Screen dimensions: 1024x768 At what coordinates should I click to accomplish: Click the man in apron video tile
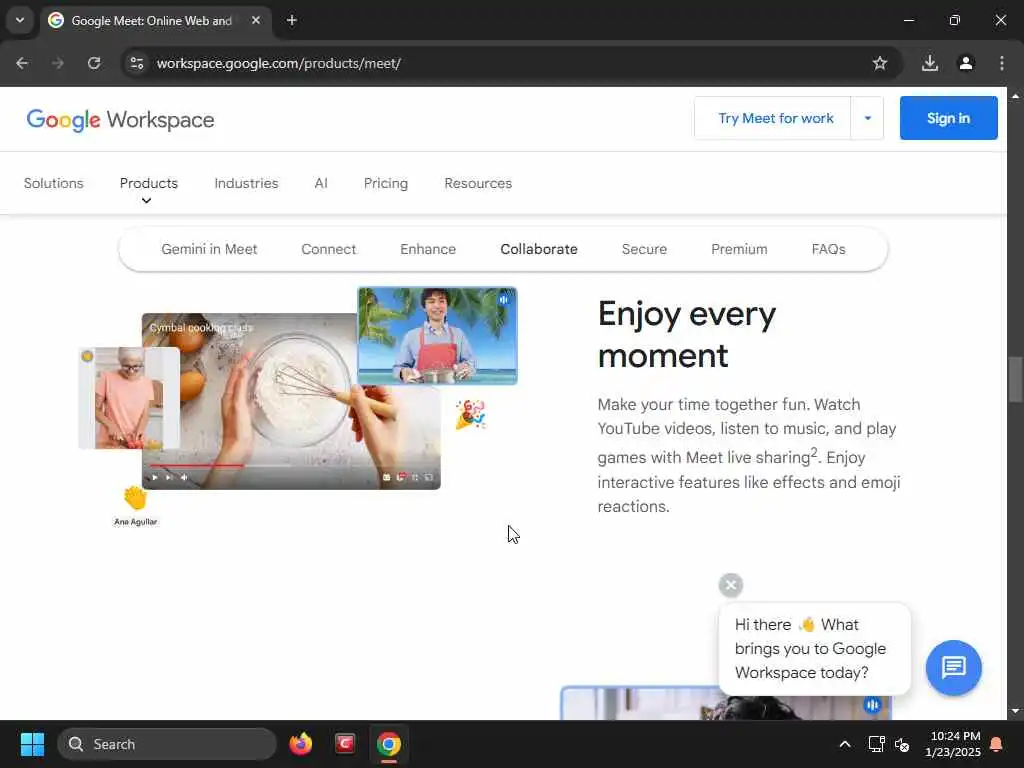coord(437,336)
